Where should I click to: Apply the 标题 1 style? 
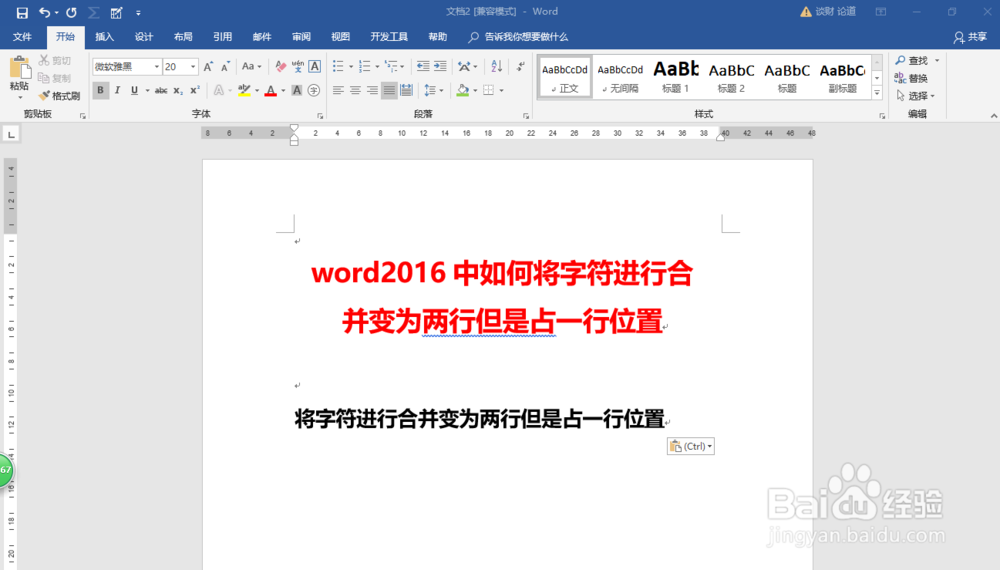point(675,77)
